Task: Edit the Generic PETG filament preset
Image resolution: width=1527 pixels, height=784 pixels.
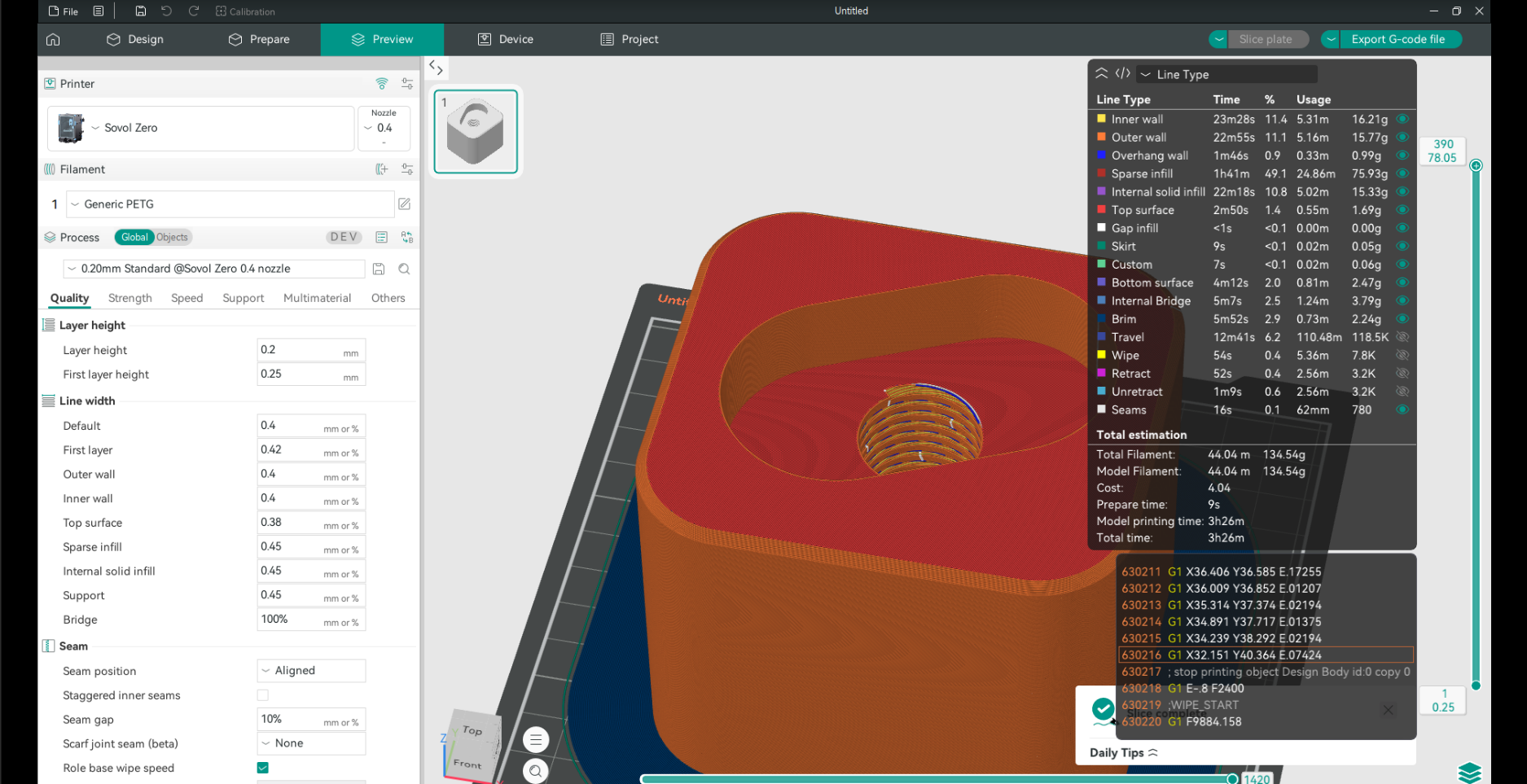Action: (x=404, y=204)
